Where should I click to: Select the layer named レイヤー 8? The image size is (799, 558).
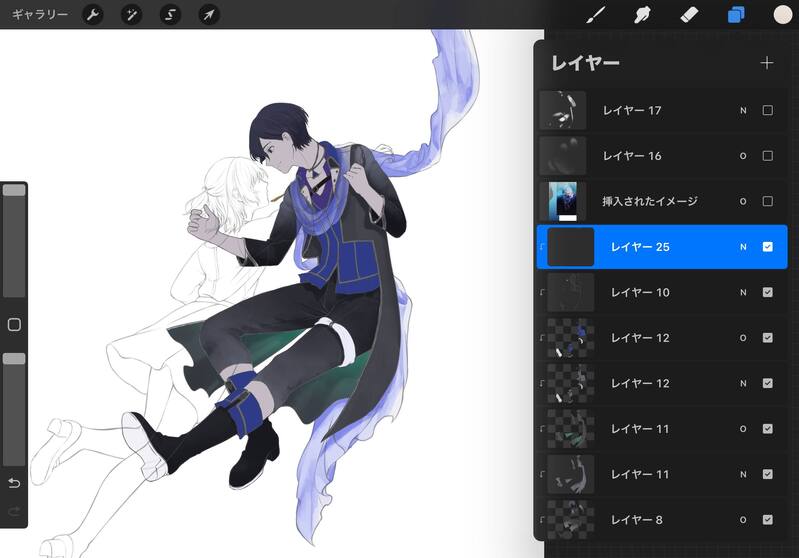click(x=636, y=520)
